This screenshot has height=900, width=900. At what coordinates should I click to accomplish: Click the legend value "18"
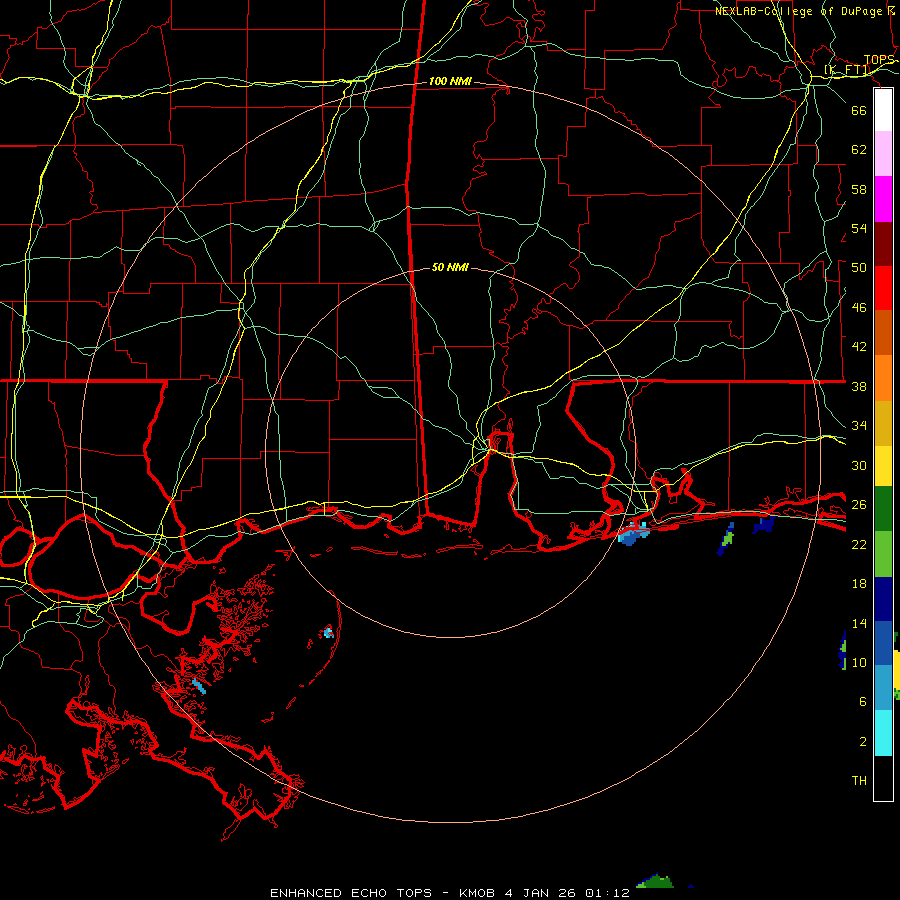coord(859,584)
